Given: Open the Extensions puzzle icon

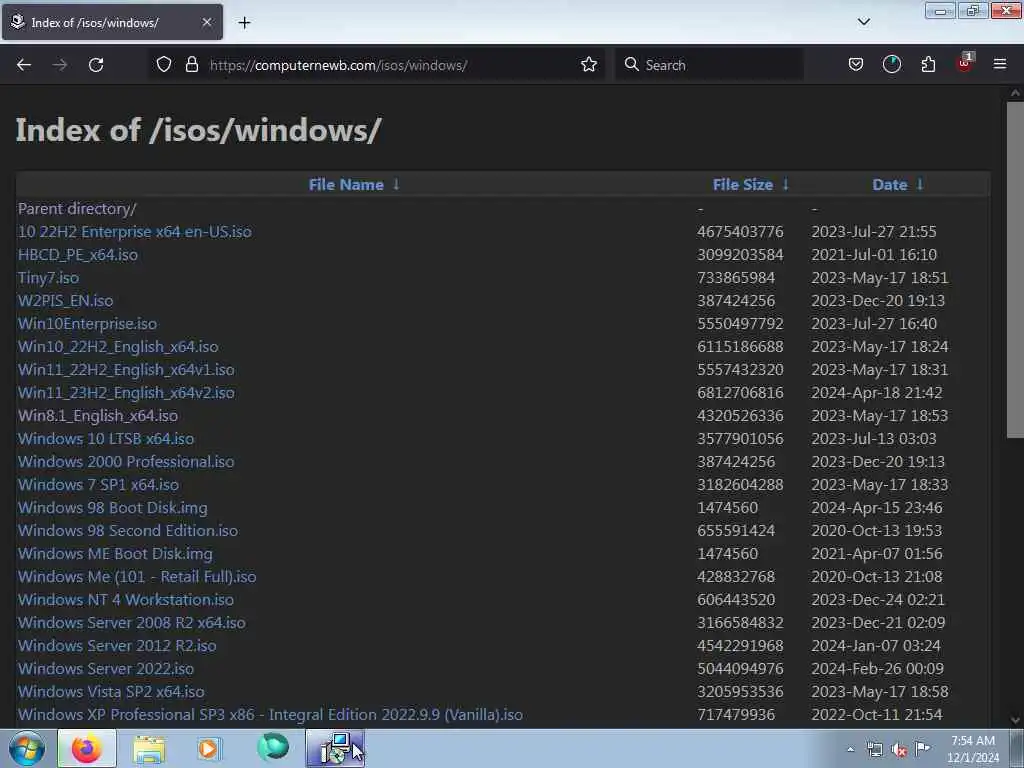Looking at the screenshot, I should [928, 65].
